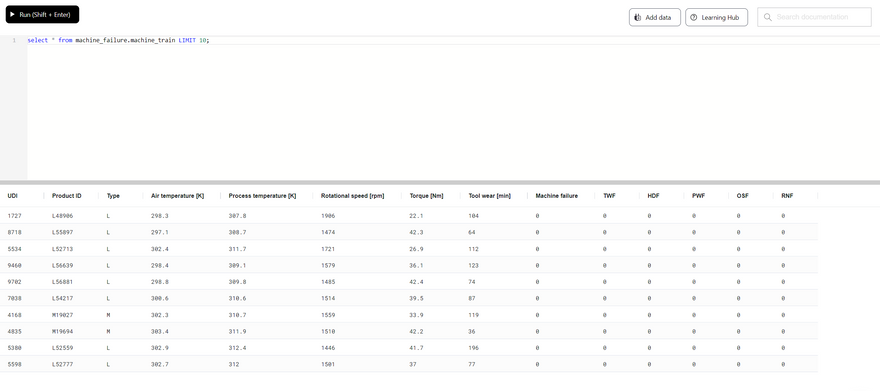
Task: Click tool wear value 74
Action: pyautogui.click(x=471, y=282)
